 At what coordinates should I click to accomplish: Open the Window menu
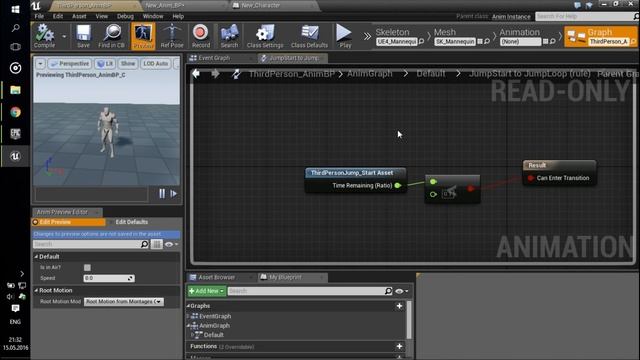[153, 16]
